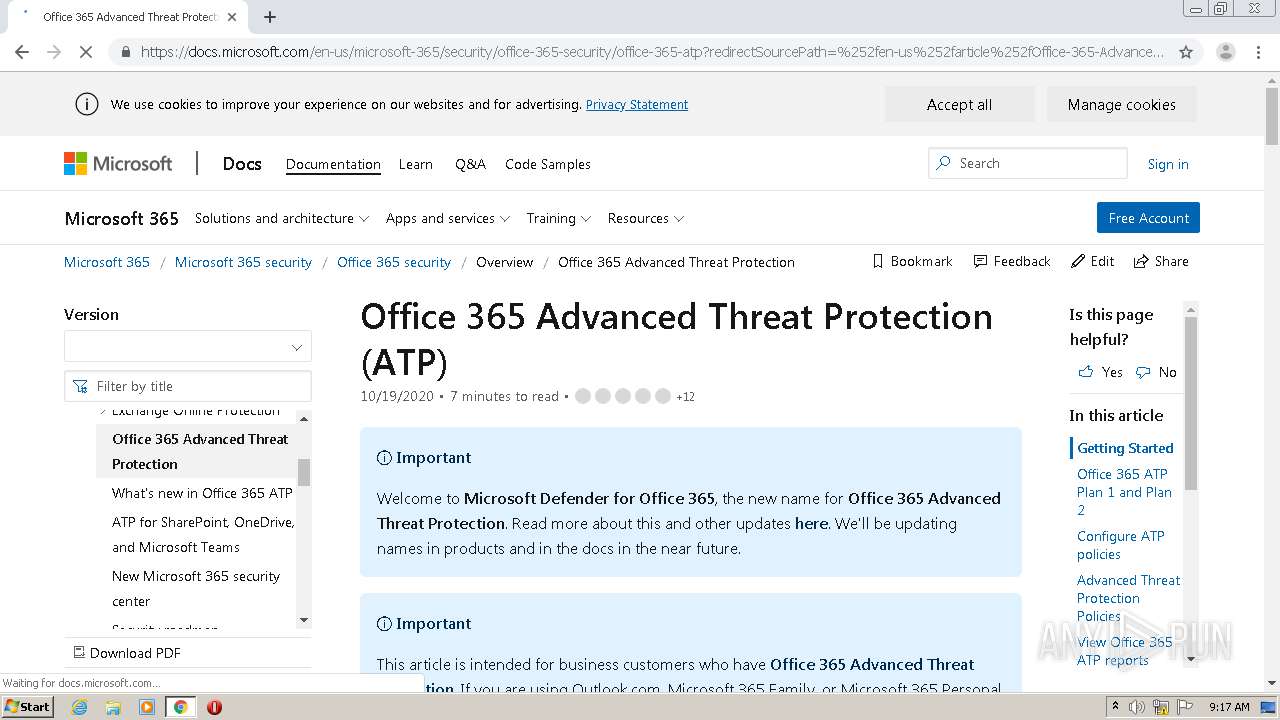Open Chrome three-dot menu
The width and height of the screenshot is (1280, 720).
1259,52
